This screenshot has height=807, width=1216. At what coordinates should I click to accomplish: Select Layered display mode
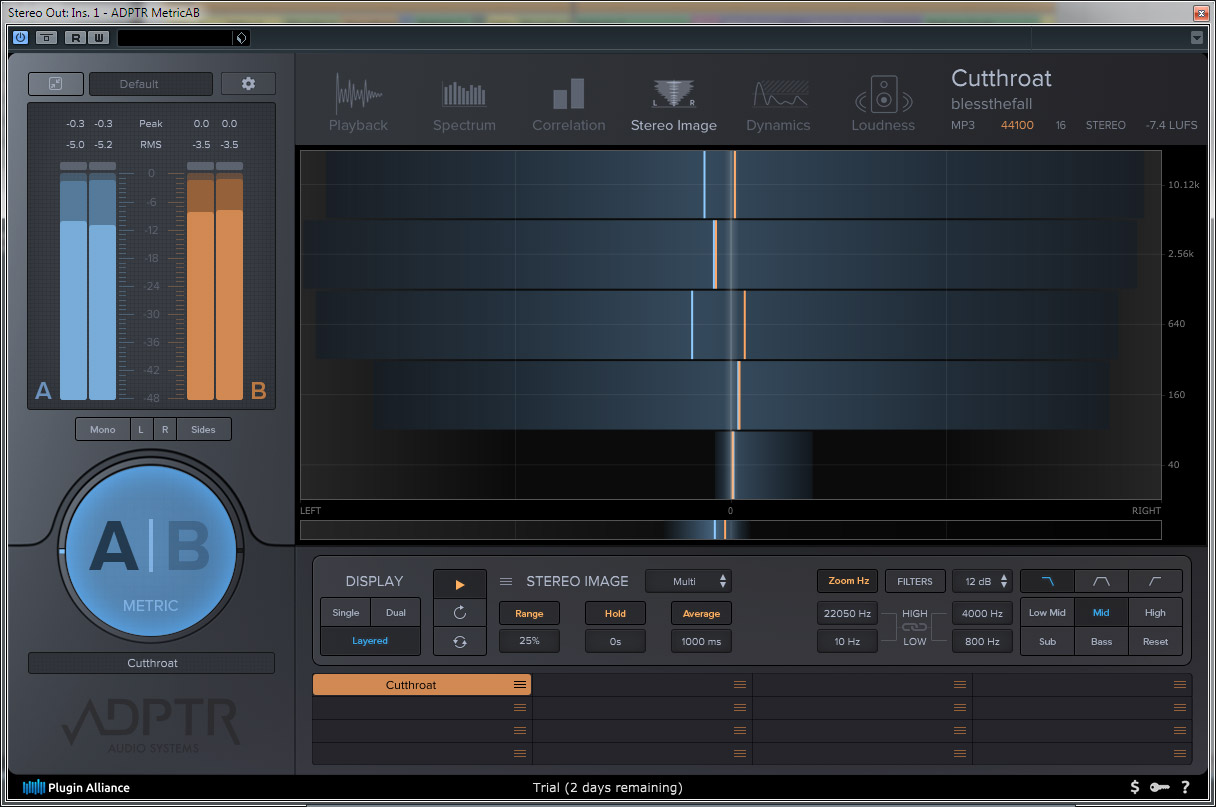point(370,641)
